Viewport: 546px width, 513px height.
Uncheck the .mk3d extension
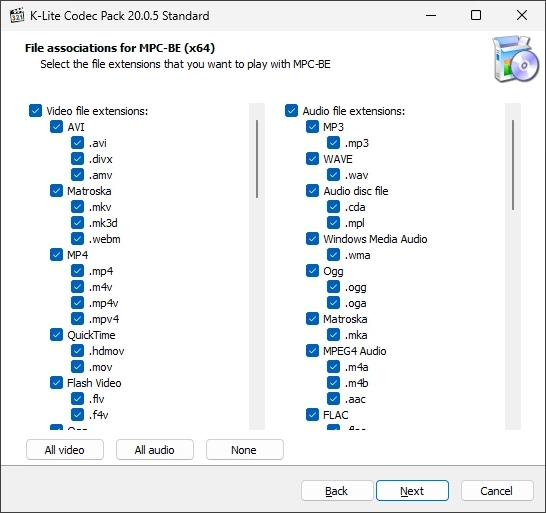click(x=77, y=223)
